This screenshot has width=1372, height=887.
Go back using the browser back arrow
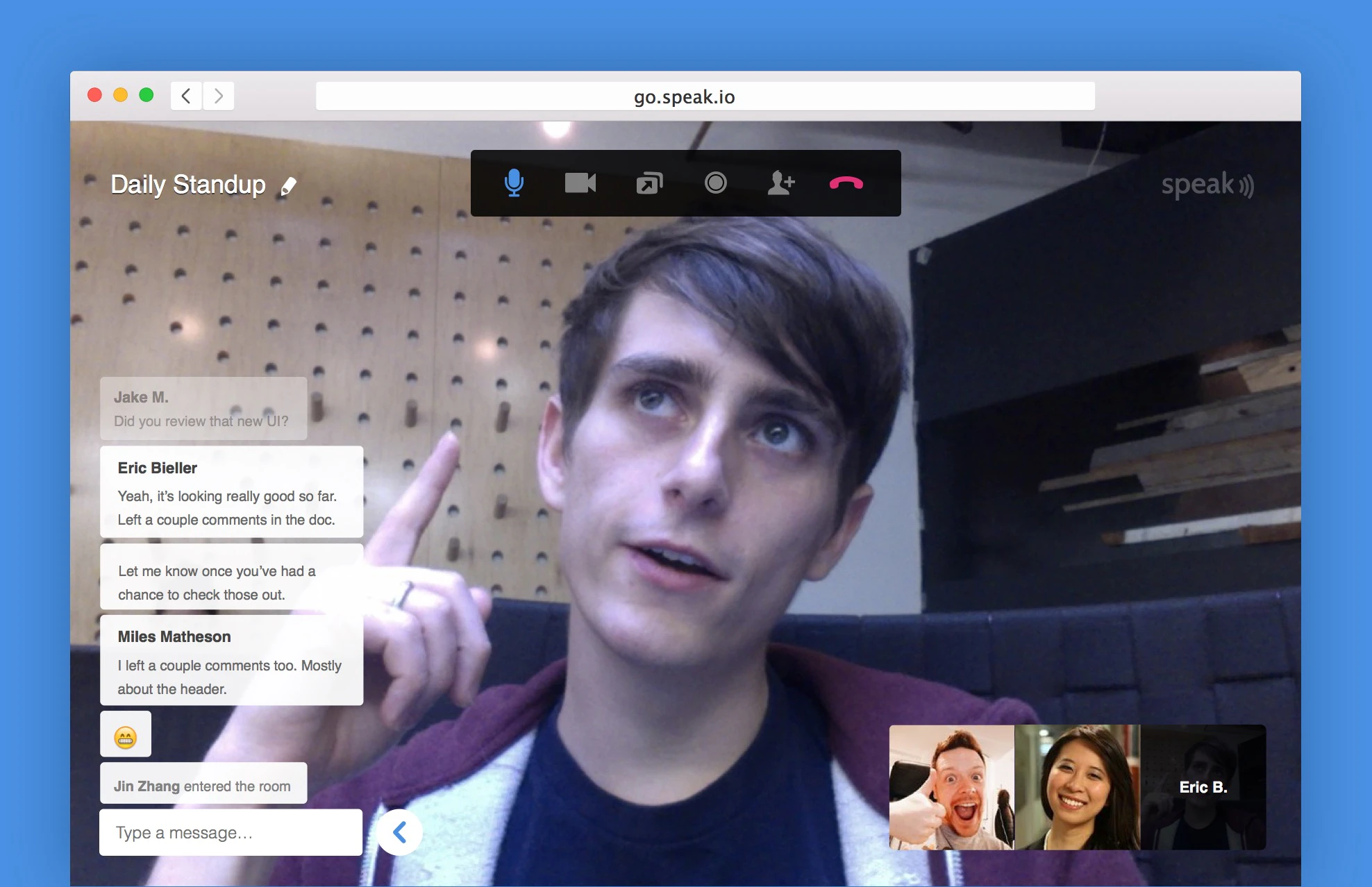tap(186, 96)
